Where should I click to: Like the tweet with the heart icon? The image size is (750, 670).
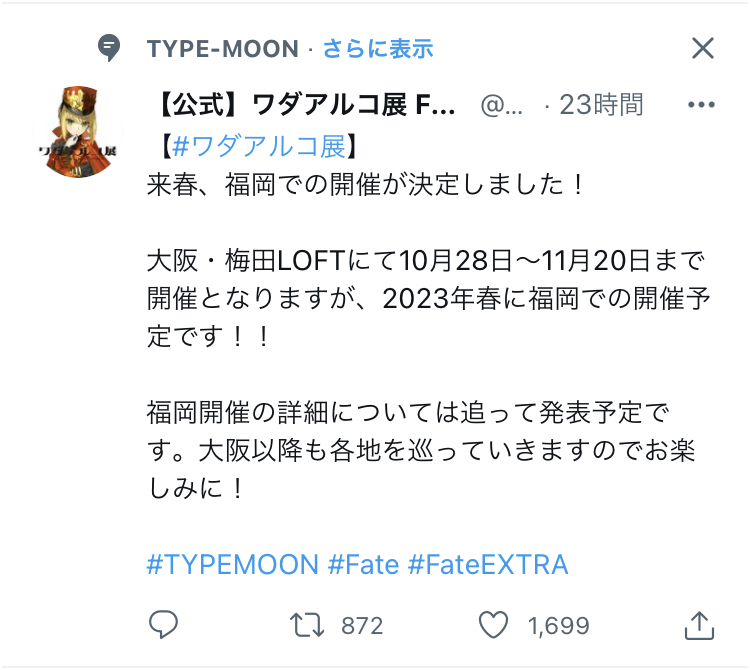(493, 625)
